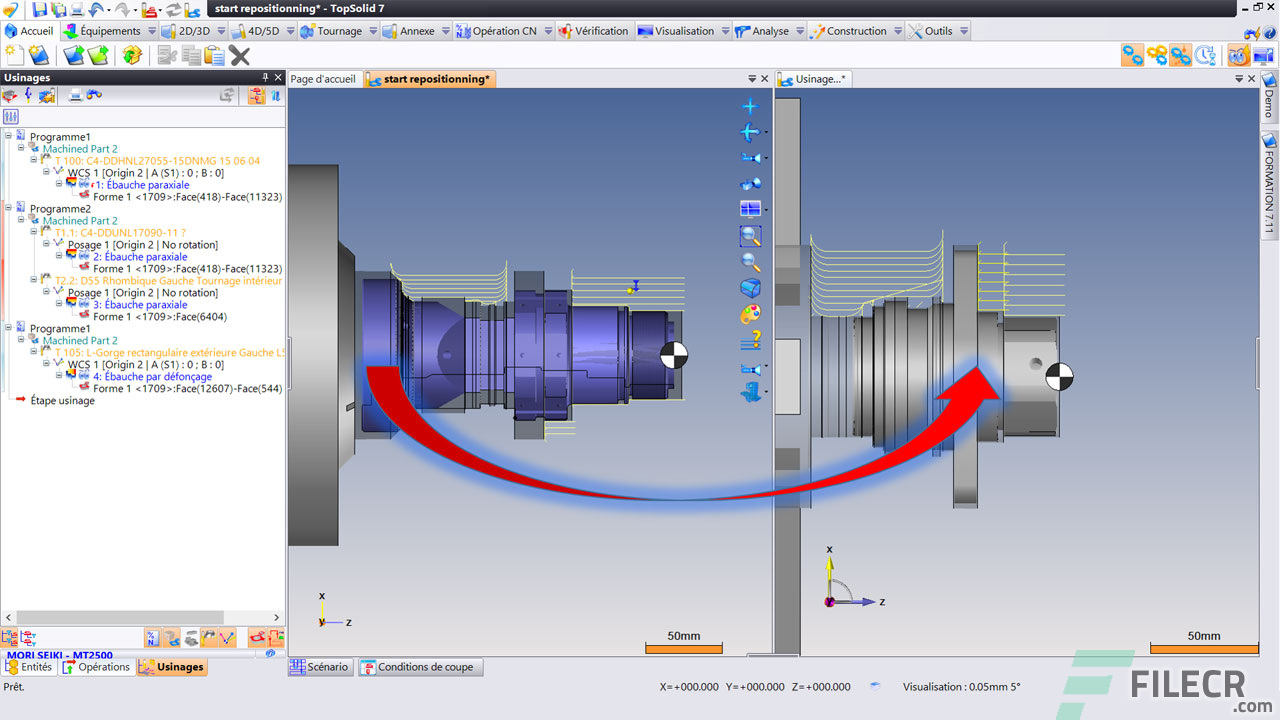Toggle the owl eyes assistant button
This screenshot has width=1280, height=720.
1238,55
